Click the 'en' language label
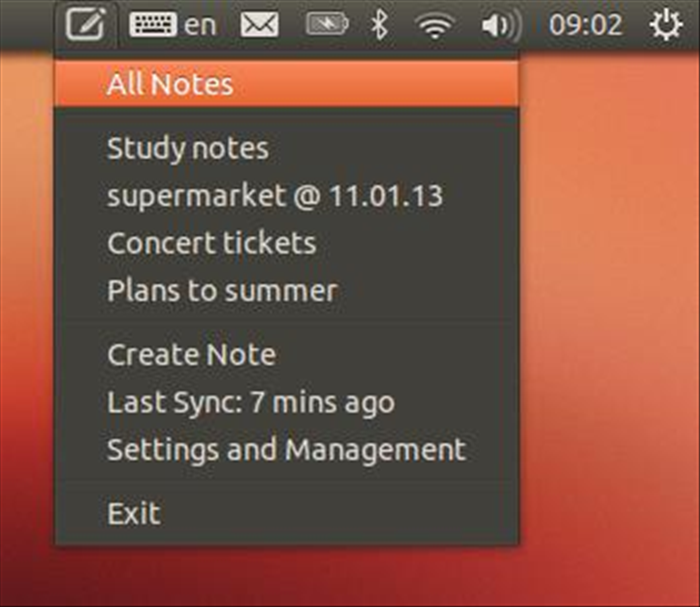This screenshot has width=700, height=607. coord(200,25)
